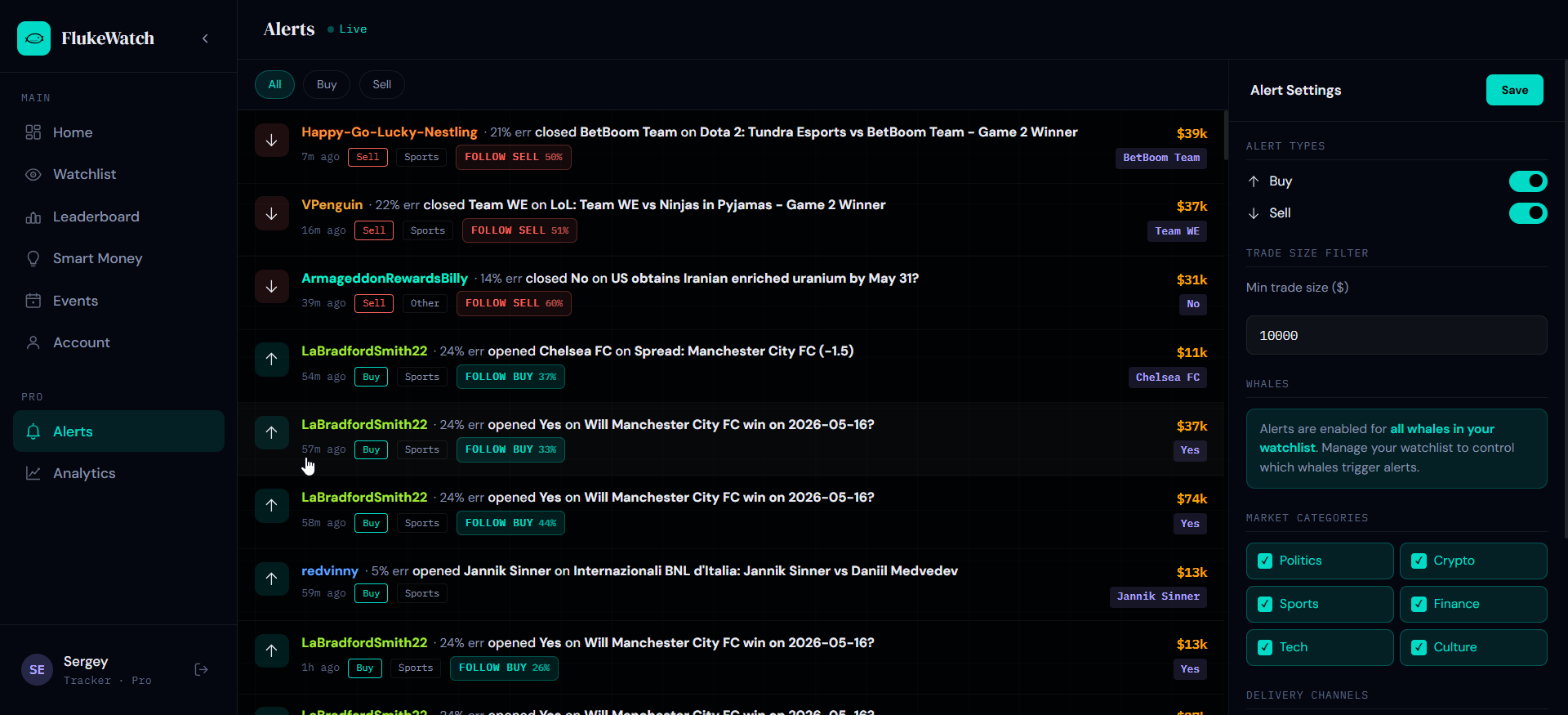Save the alert settings
The height and width of the screenshot is (715, 1568).
(1514, 90)
